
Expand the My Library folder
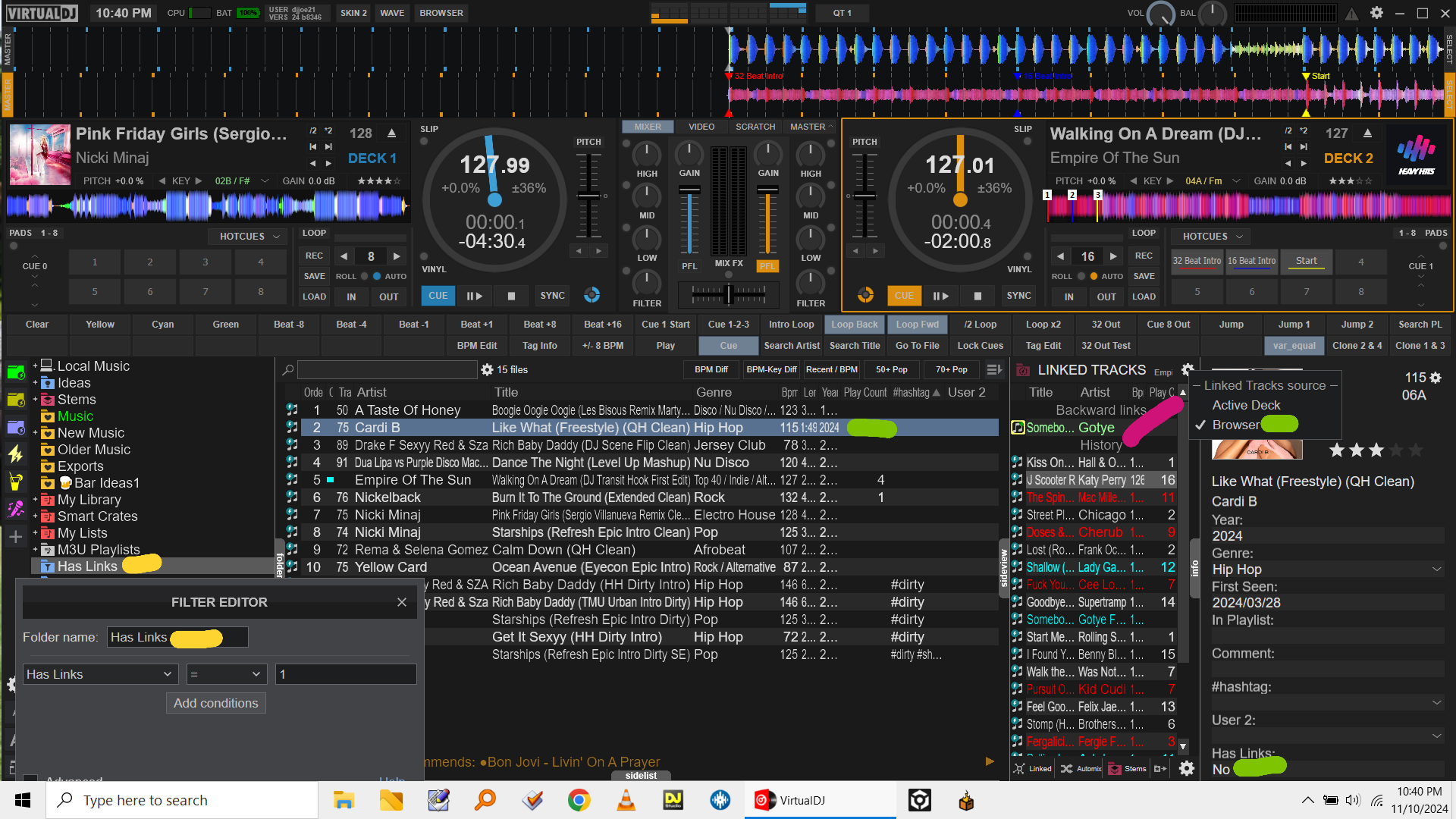[35, 500]
